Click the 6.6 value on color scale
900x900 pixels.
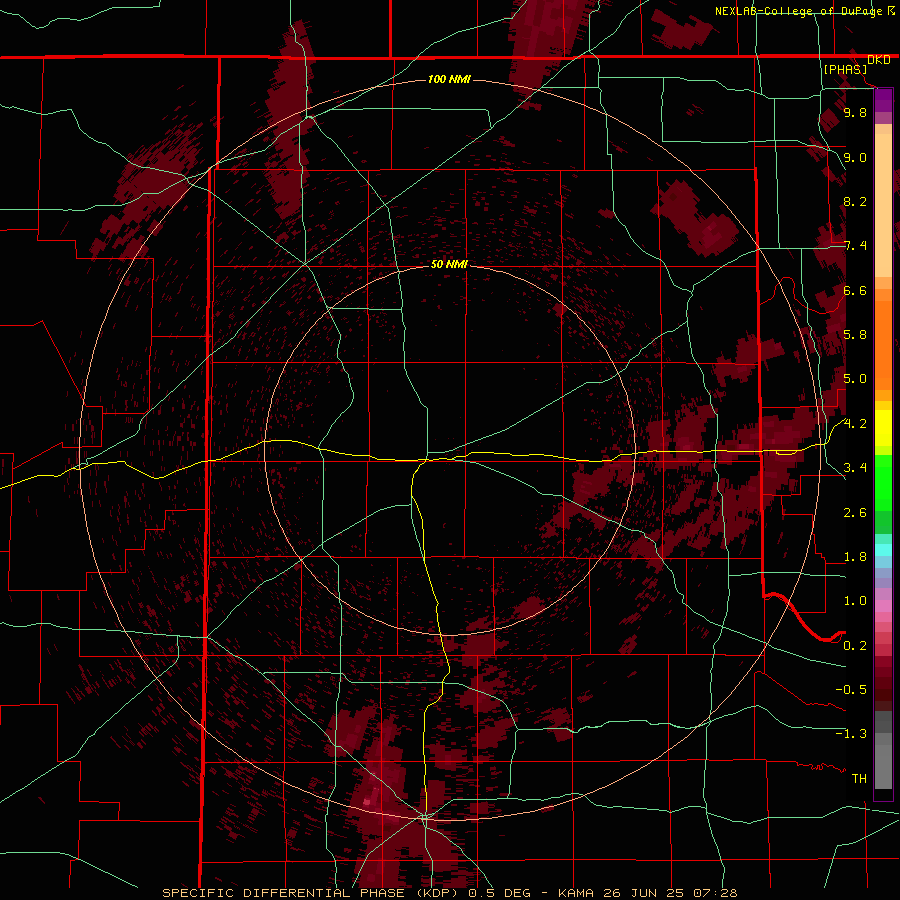pyautogui.click(x=855, y=291)
